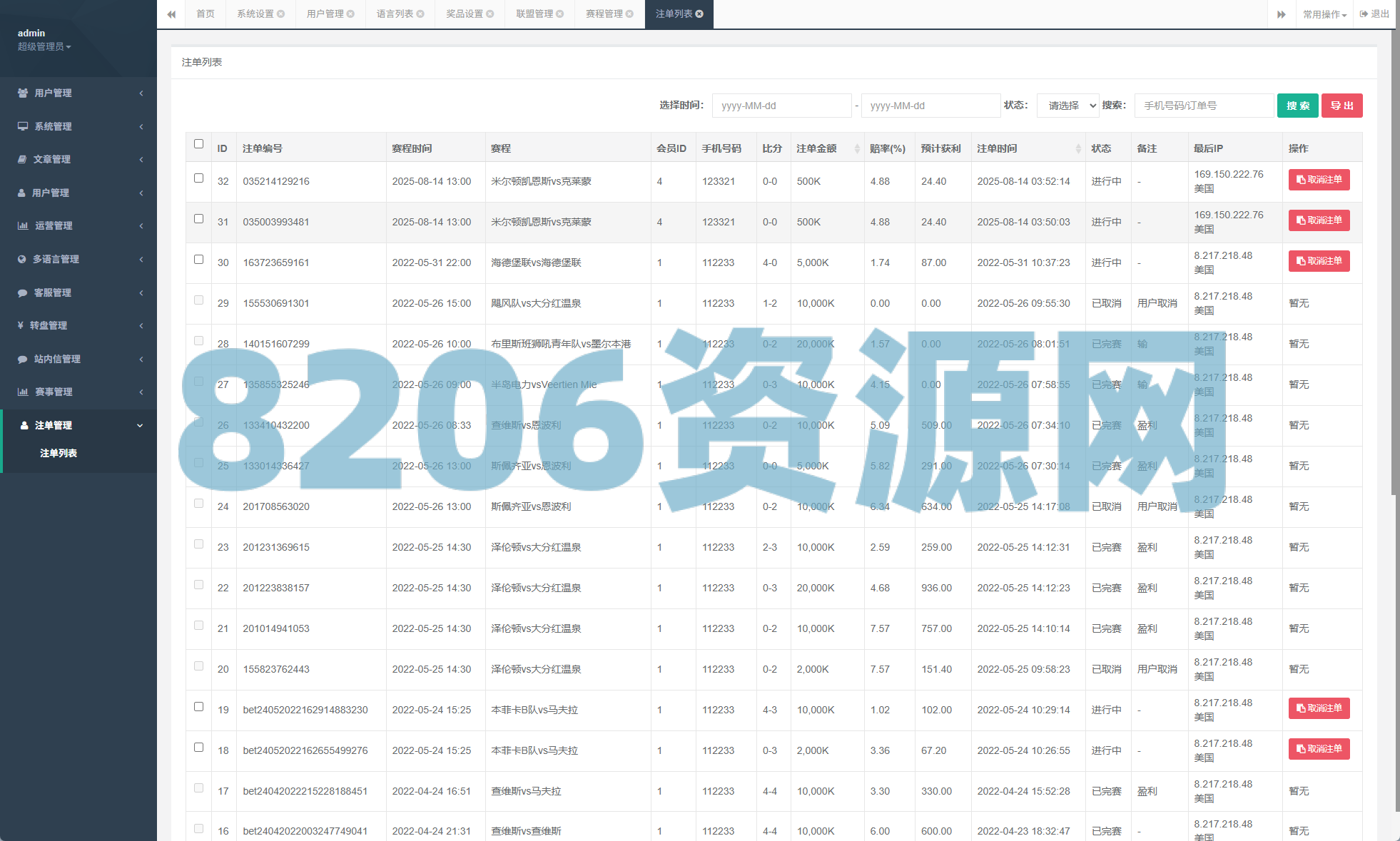Open the 超级管理员 account dropdown
Viewport: 1400px width, 841px height.
click(44, 46)
